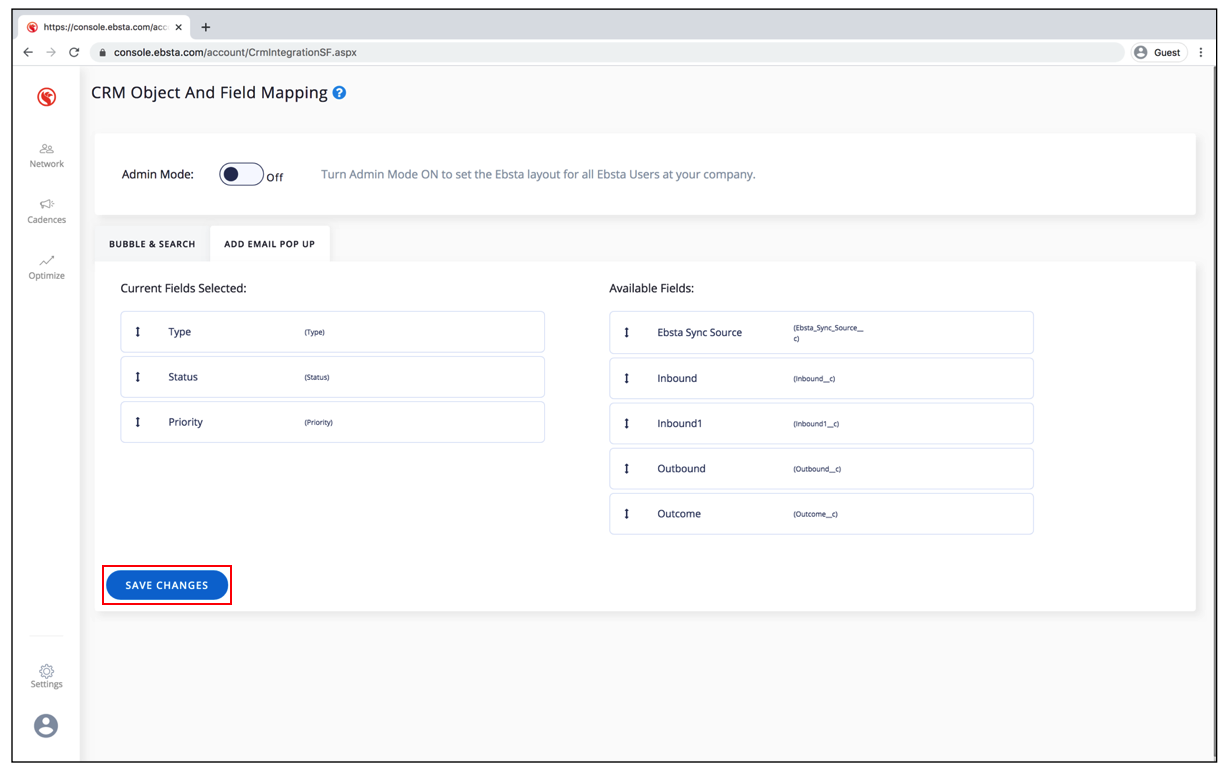Open Settings gear in the sidebar
Image resolution: width=1228 pixels, height=776 pixels.
(x=46, y=676)
